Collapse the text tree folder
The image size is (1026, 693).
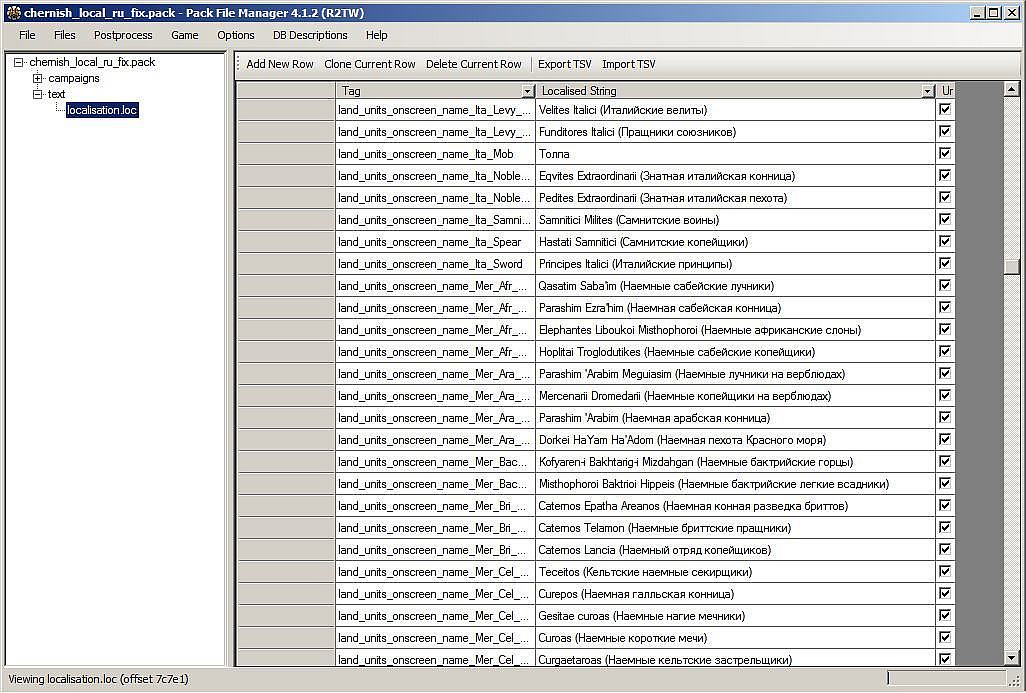[x=37, y=94]
